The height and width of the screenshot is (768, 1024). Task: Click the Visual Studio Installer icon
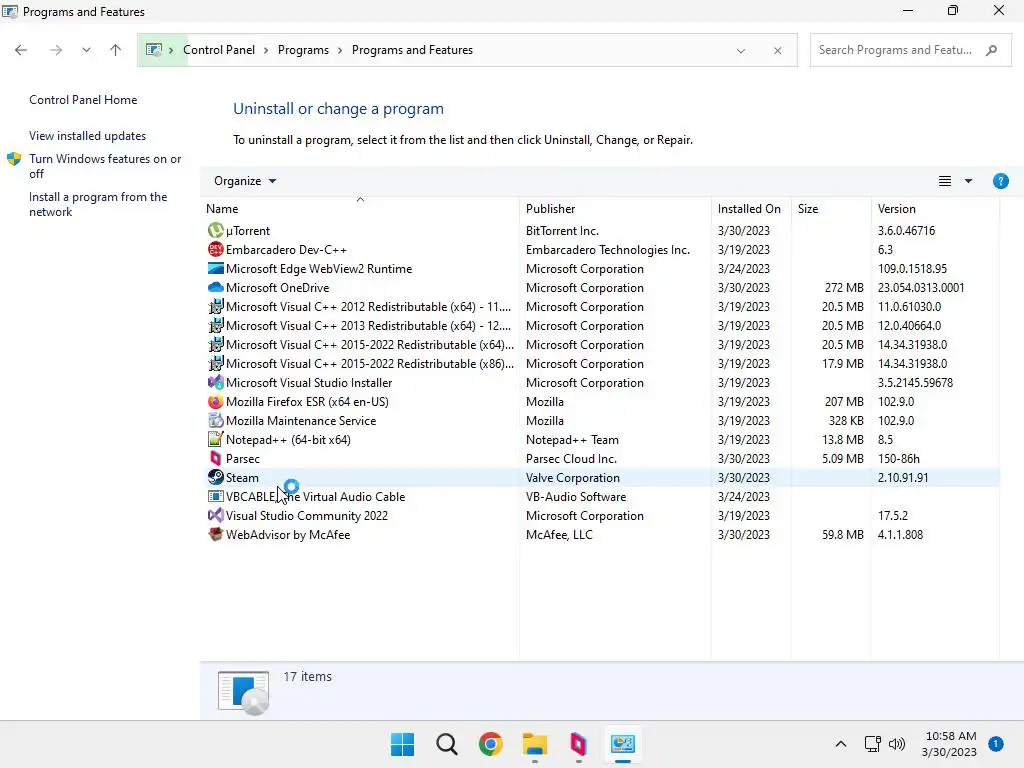[x=216, y=383]
